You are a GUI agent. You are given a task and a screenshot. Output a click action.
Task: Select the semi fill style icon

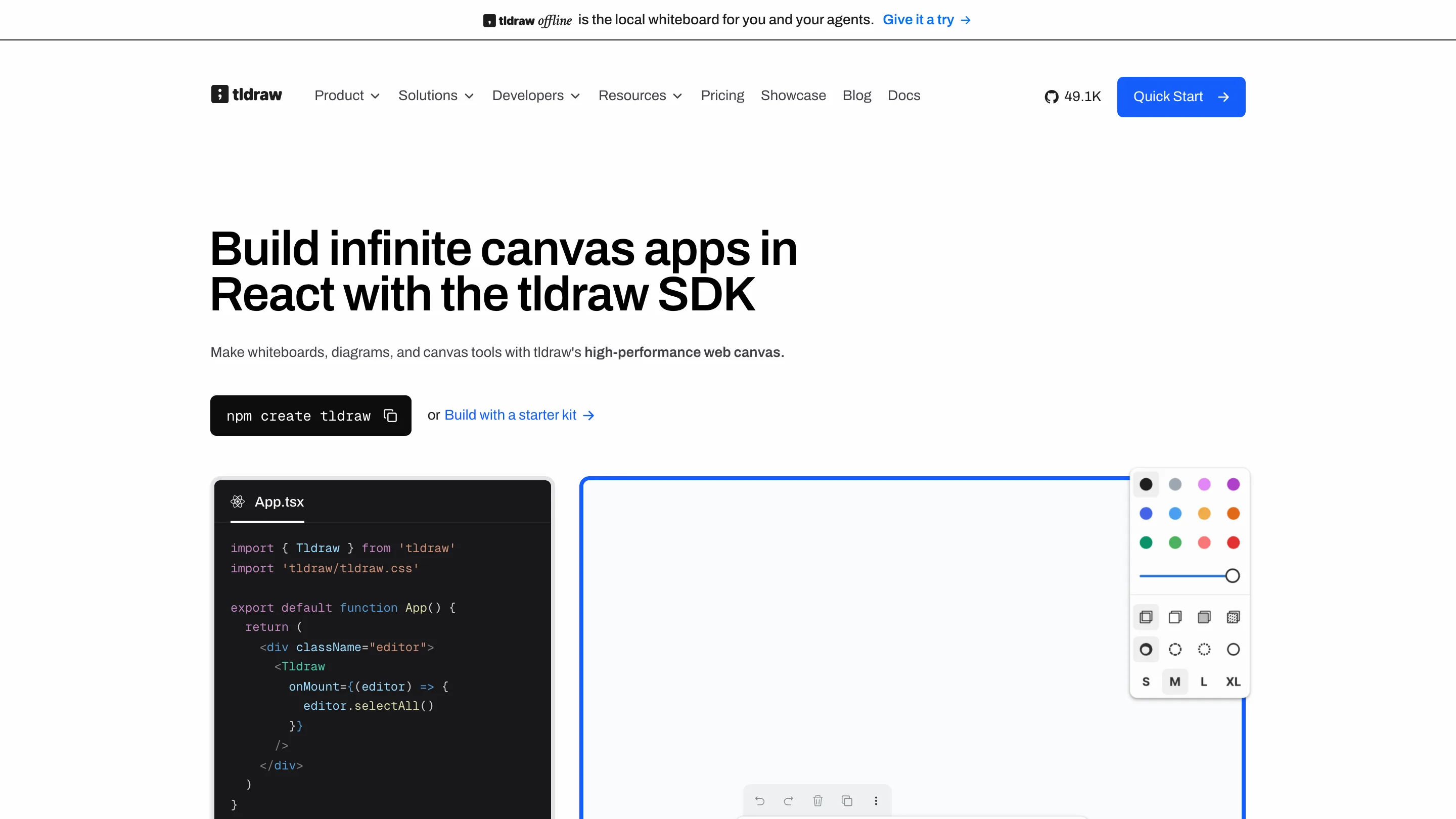coord(1175,617)
